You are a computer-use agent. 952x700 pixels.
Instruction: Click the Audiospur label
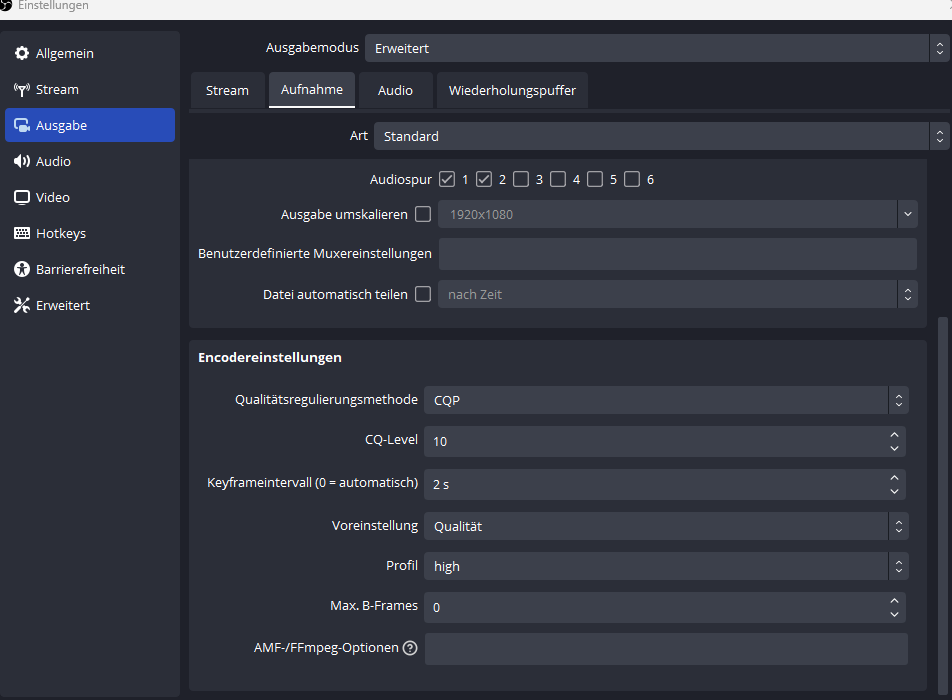(401, 180)
